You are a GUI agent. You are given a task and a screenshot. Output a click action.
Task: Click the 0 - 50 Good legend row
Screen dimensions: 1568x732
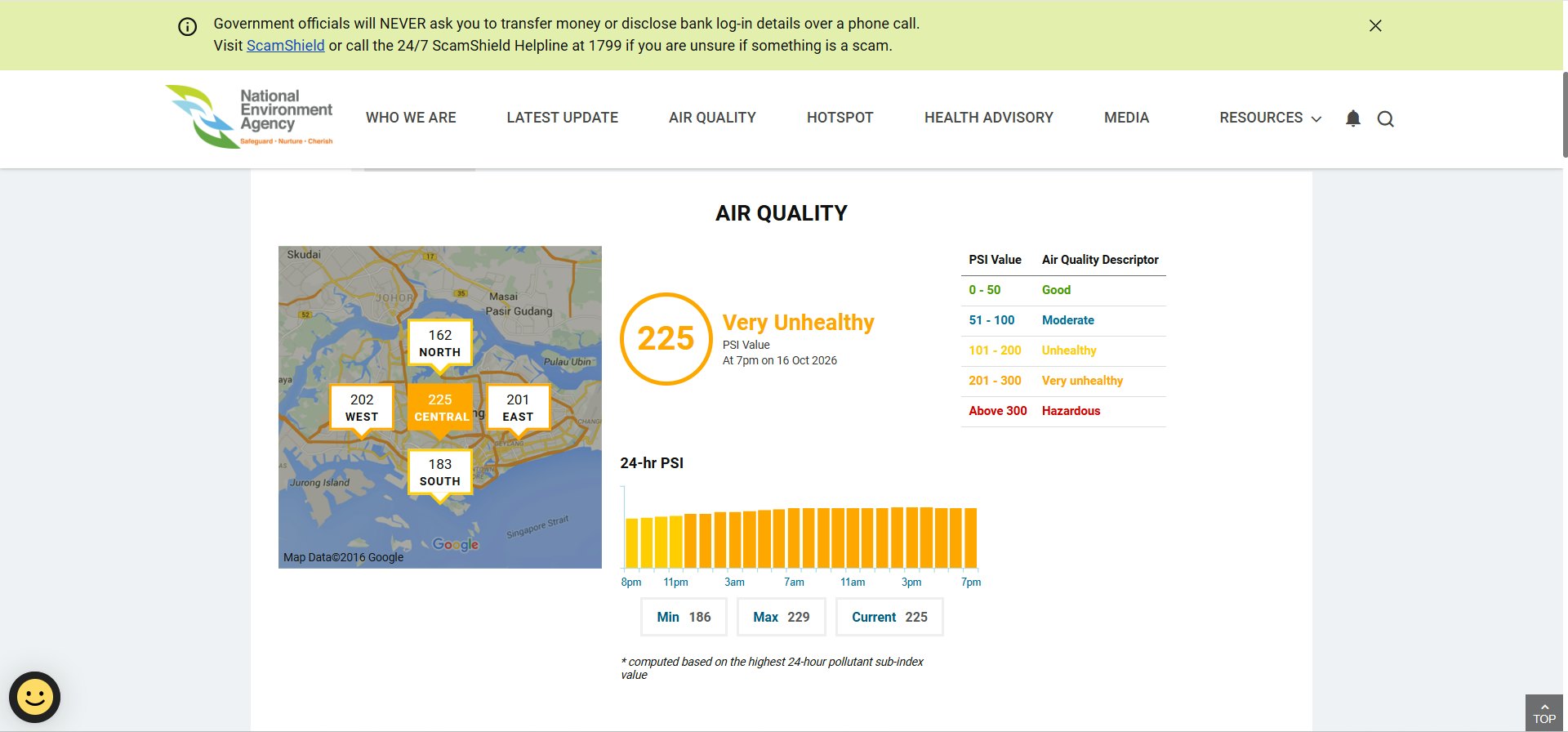[x=1063, y=290]
